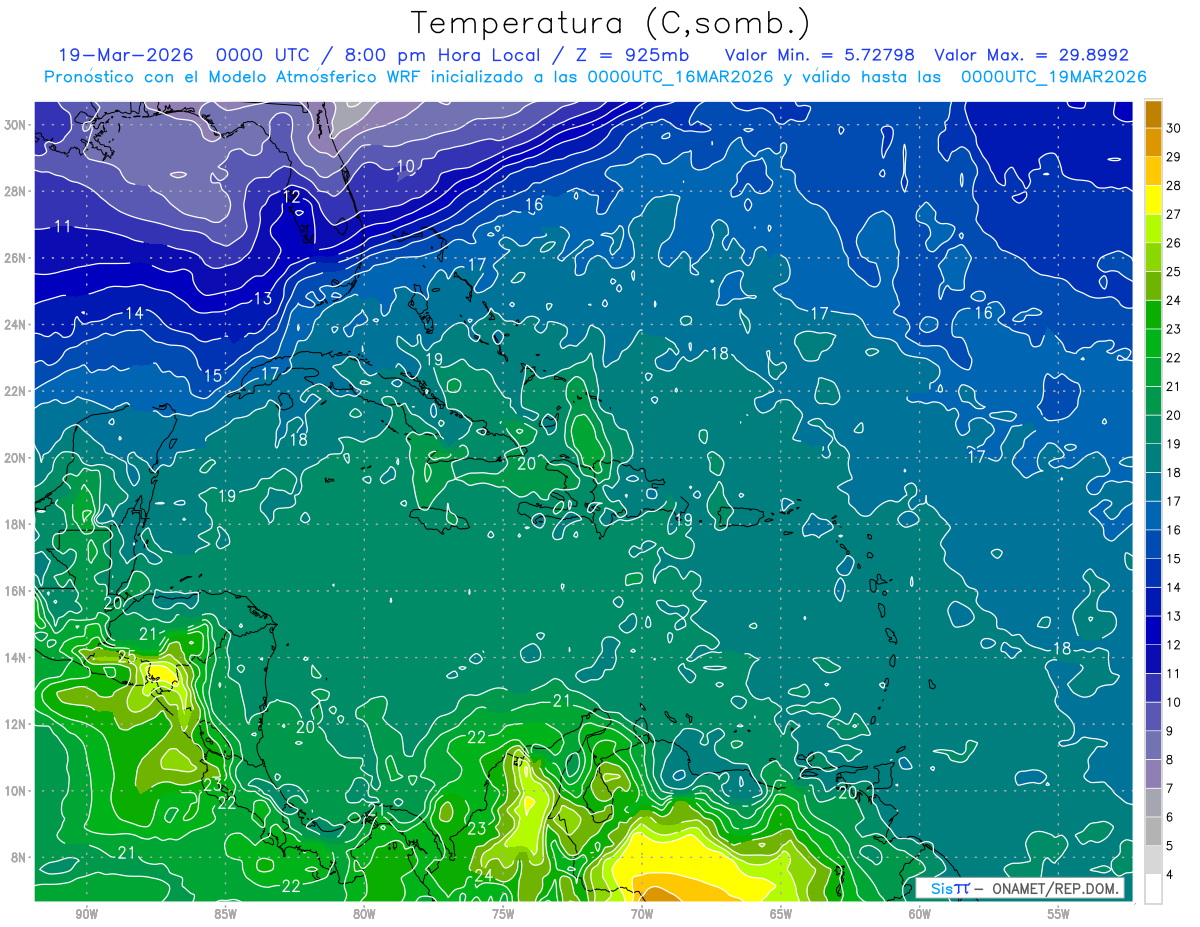Click the '28N' latitude axis label

pyautogui.click(x=17, y=191)
